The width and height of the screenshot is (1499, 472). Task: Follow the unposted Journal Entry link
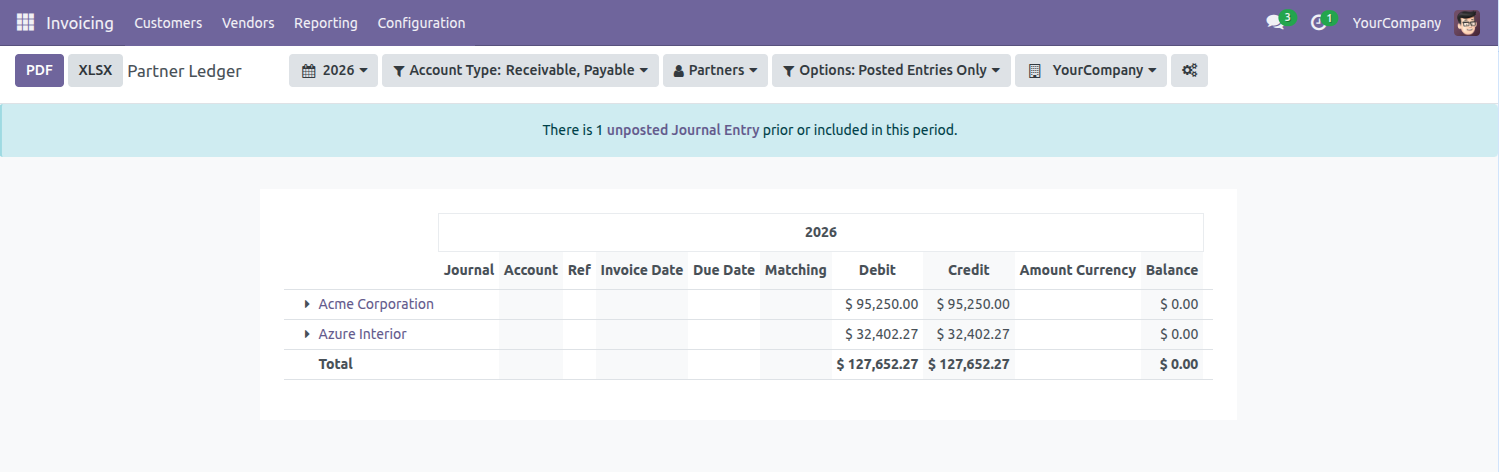683,130
